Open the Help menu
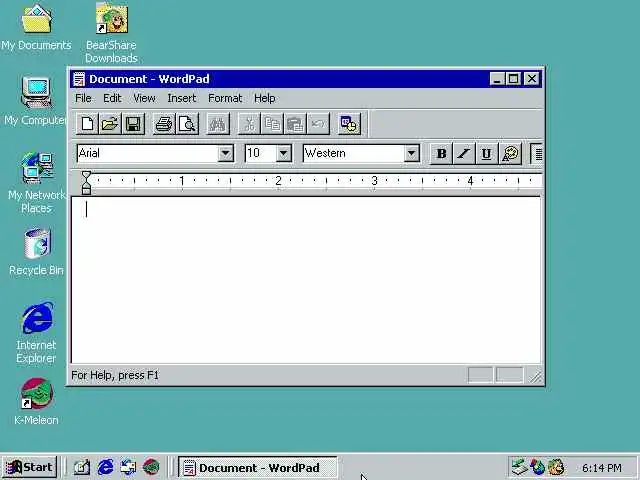640x480 pixels. pyautogui.click(x=264, y=98)
